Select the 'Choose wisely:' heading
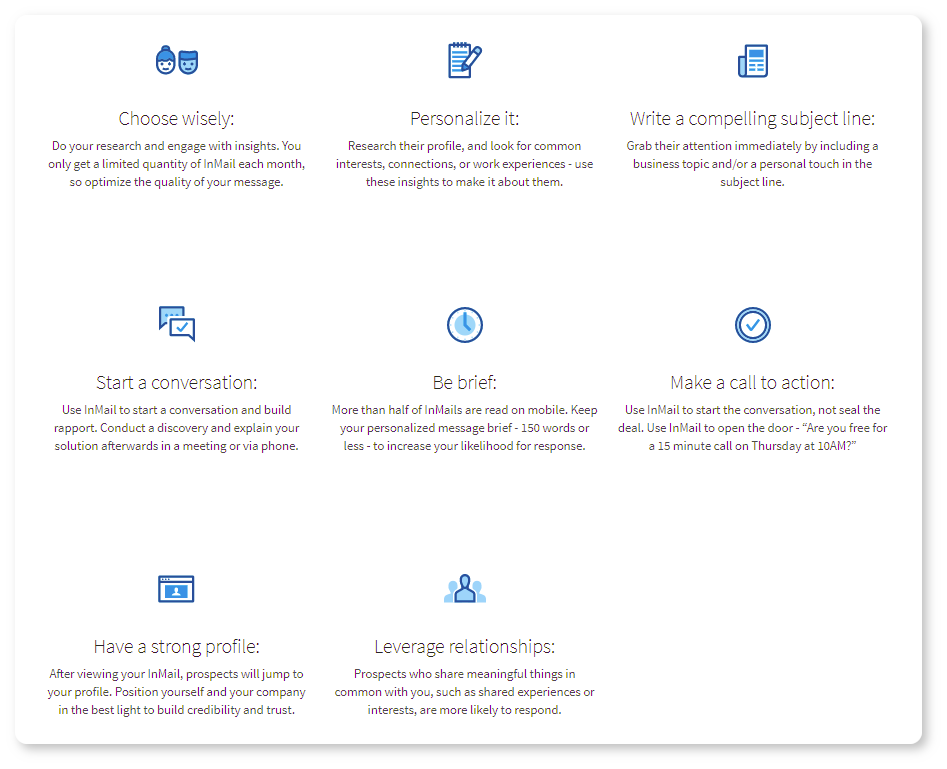 (x=176, y=118)
